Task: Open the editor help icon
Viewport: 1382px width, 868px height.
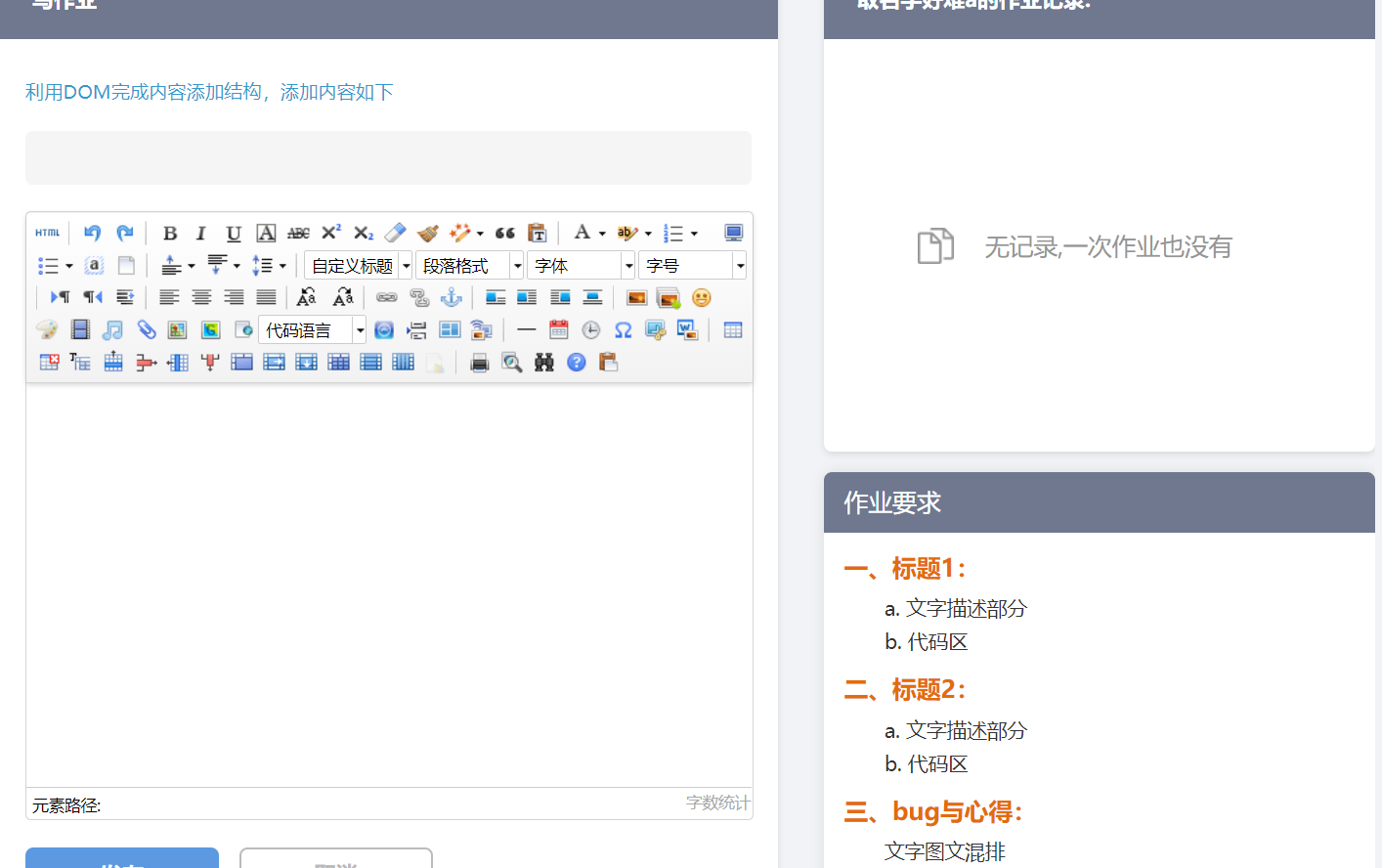Action: coord(577,363)
